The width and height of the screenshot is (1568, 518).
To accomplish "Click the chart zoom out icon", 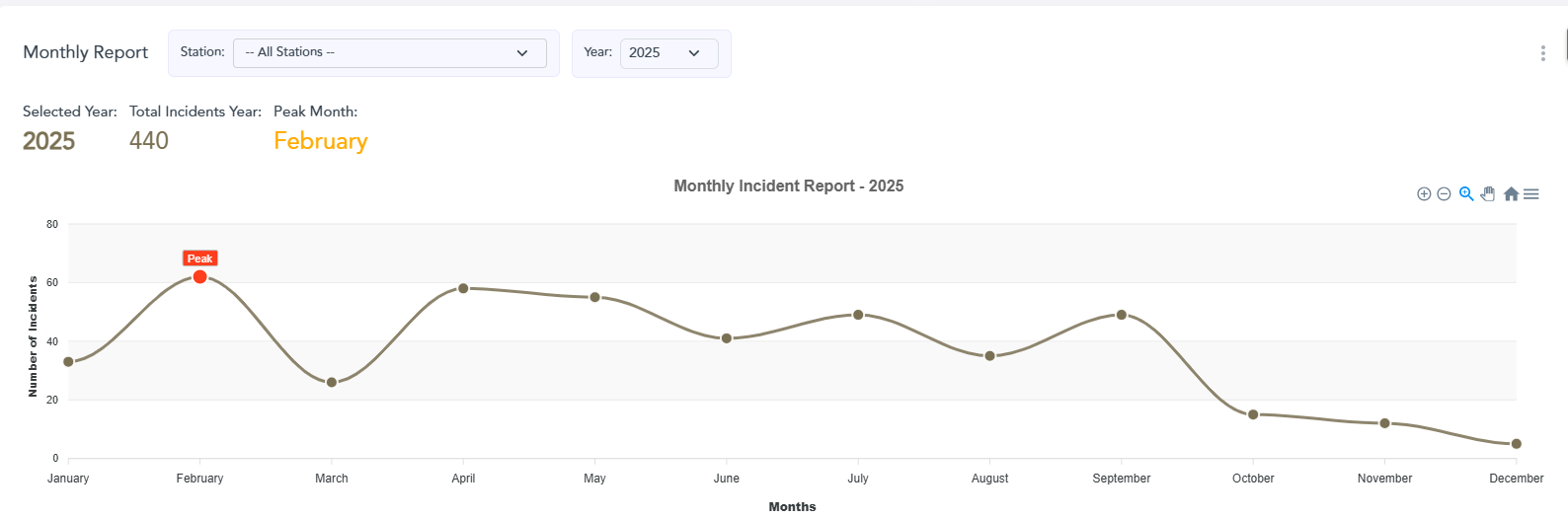I will click(1444, 194).
